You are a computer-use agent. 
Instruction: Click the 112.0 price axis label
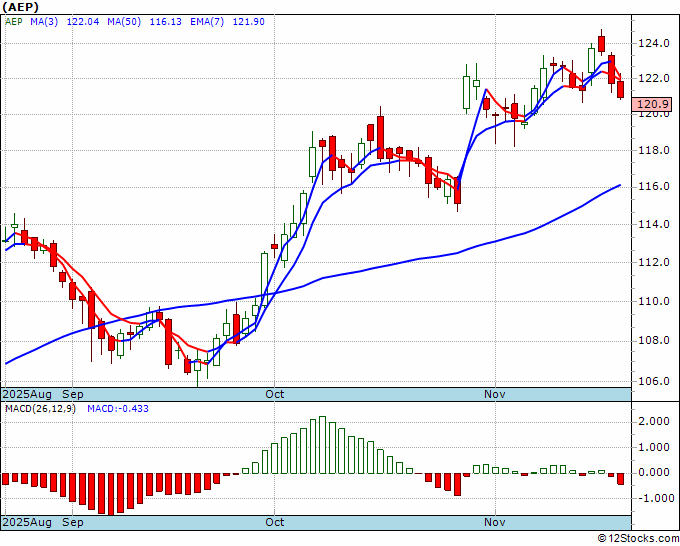(x=654, y=262)
